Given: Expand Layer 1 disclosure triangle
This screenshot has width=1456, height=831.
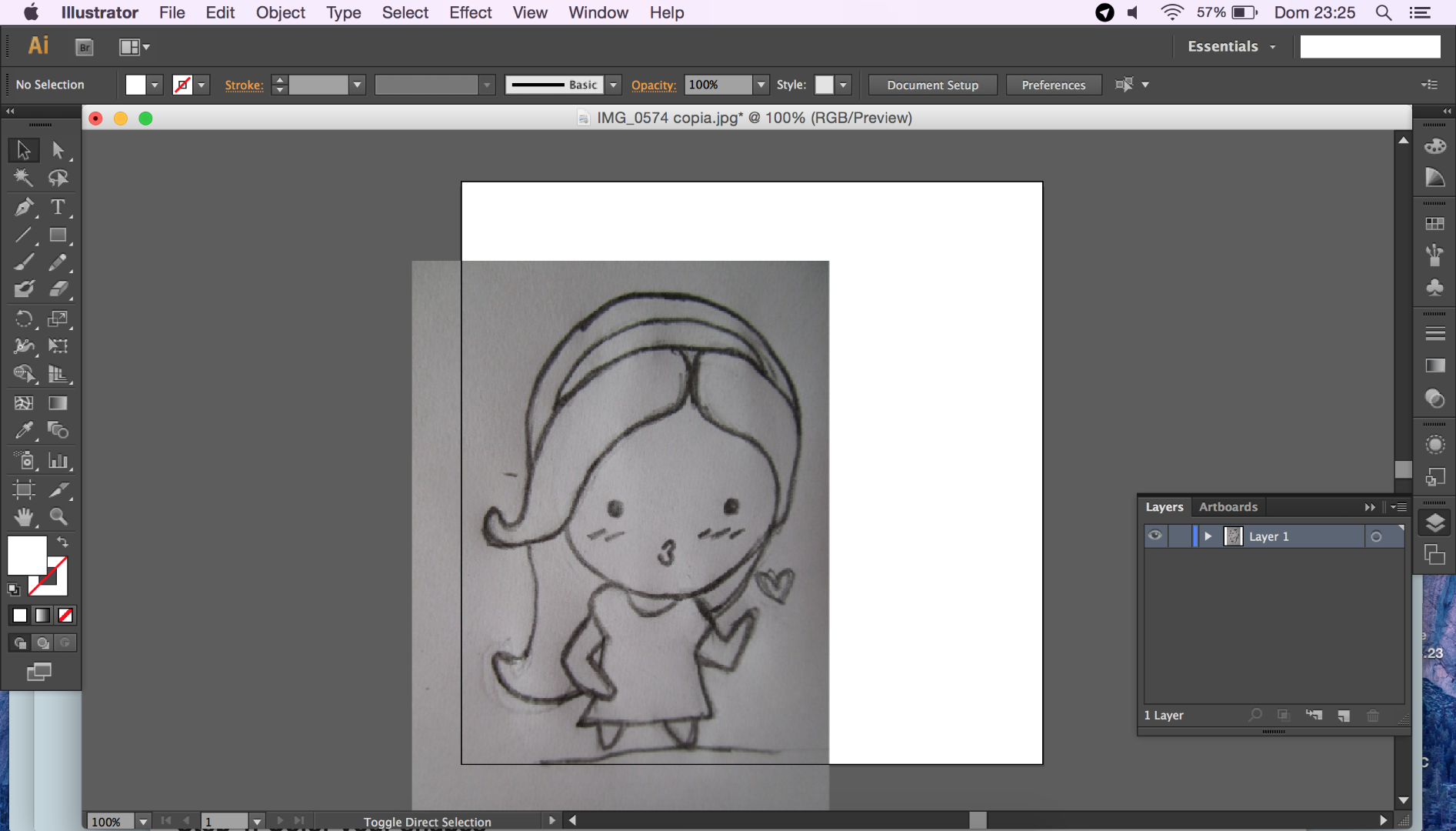Looking at the screenshot, I should [1208, 536].
